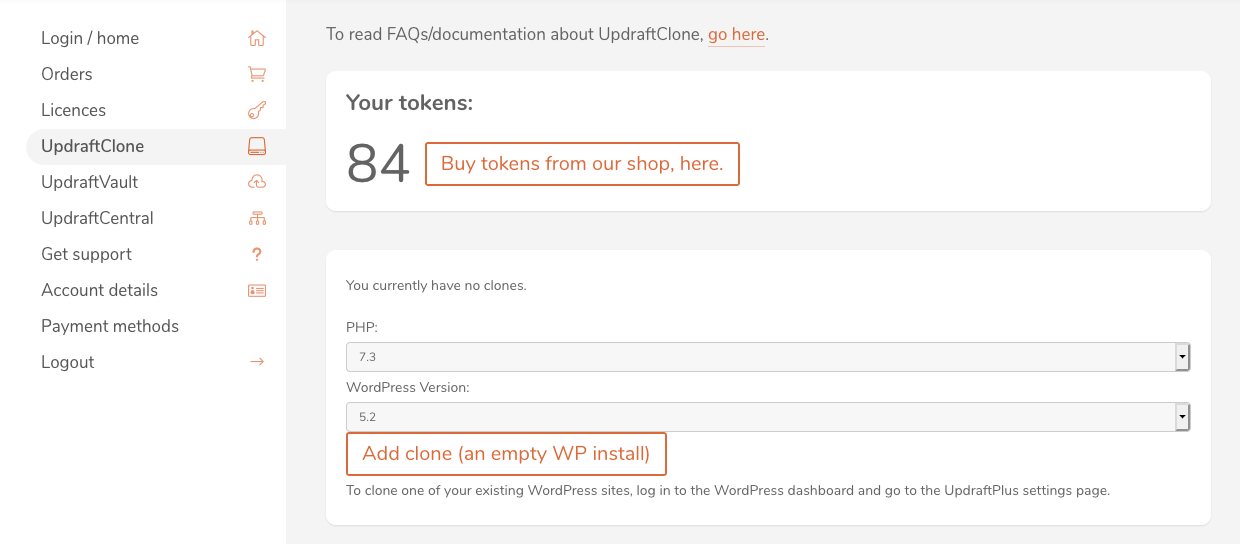
Task: Click the arrow icon next to Logout
Action: 257,362
